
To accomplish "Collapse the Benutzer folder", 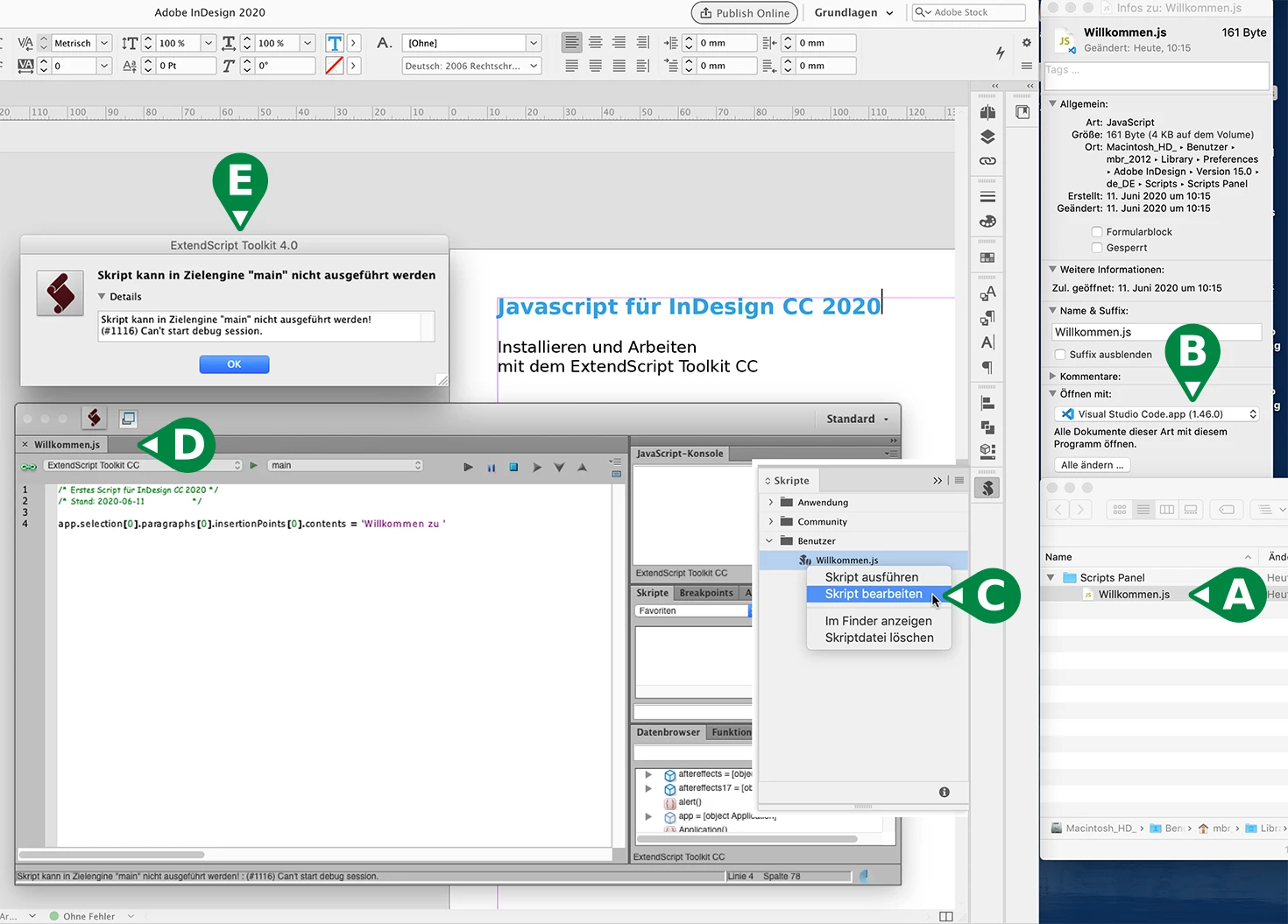I will 770,540.
